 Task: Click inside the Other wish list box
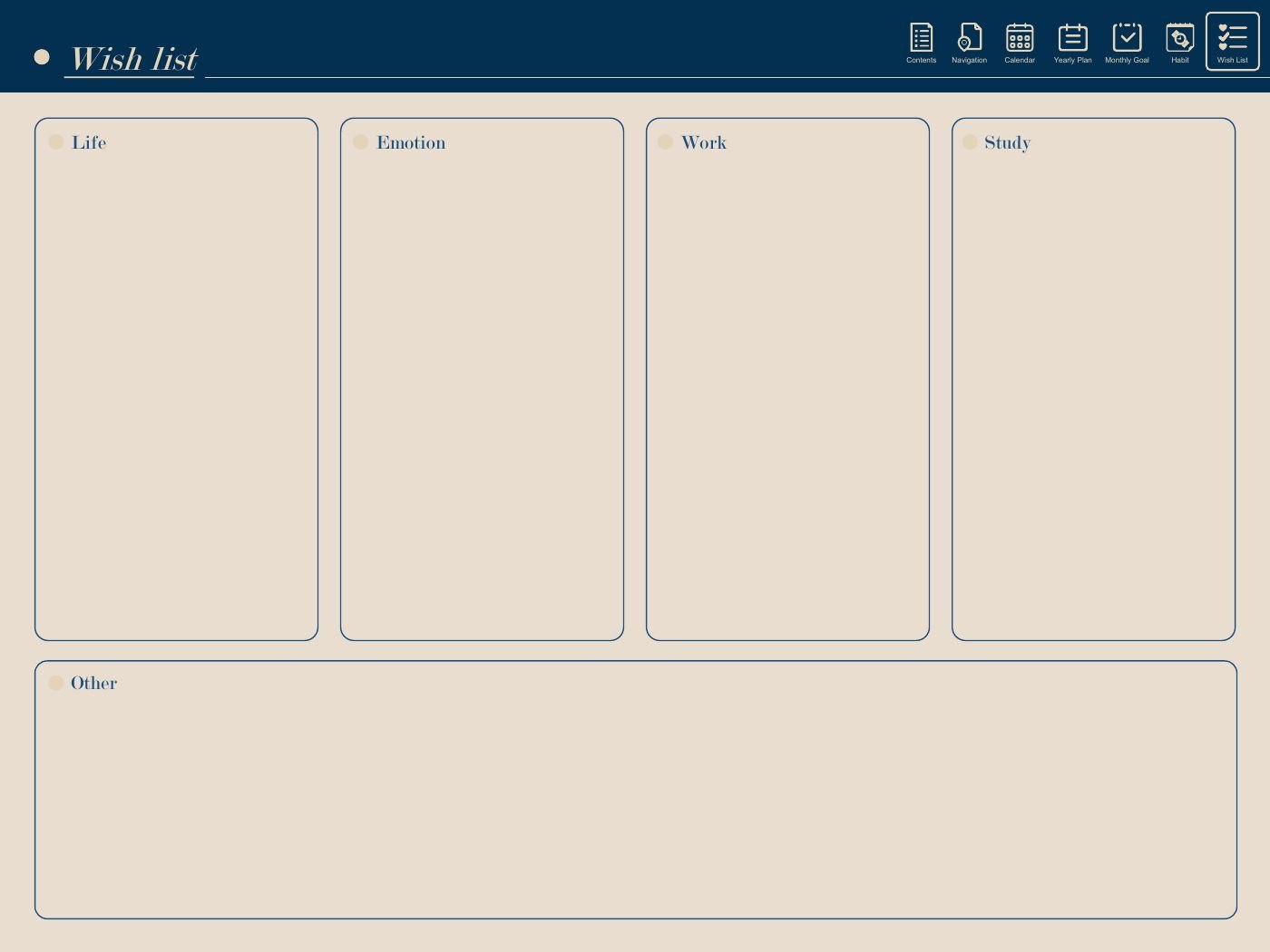tap(636, 790)
